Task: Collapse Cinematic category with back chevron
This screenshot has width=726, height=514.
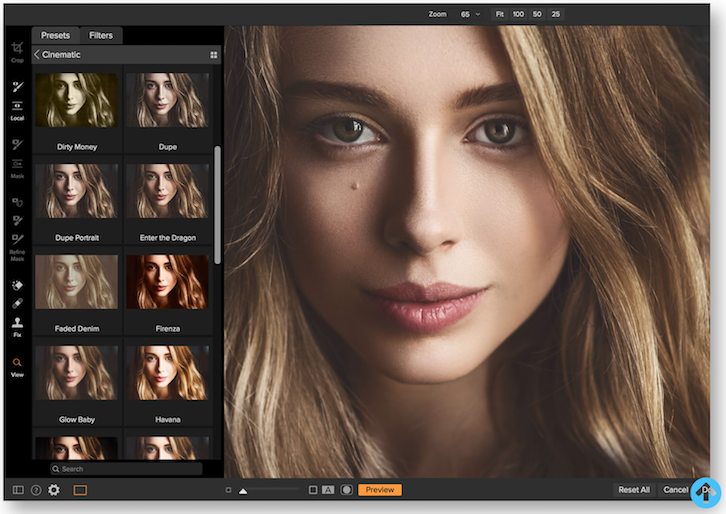Action: coord(37,55)
